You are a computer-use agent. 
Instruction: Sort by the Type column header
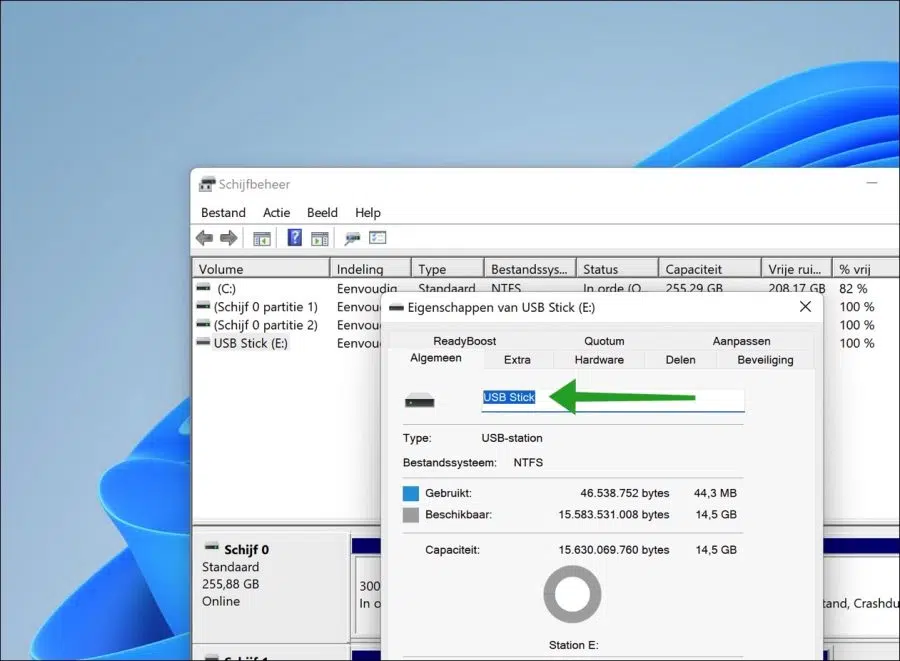click(447, 269)
